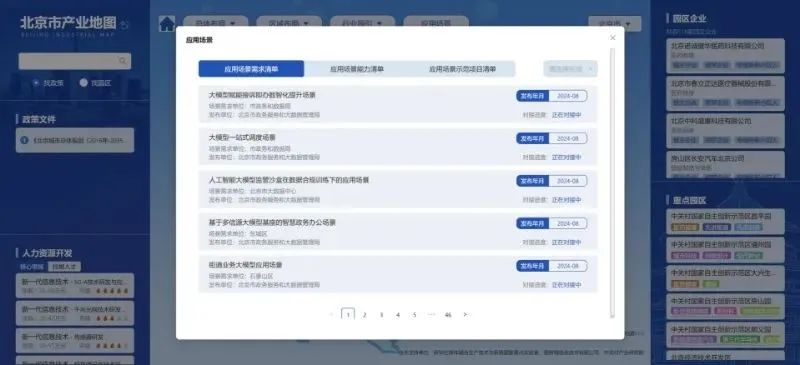Select the 找政策 radio button
This screenshot has height=365, width=800.
click(x=36, y=83)
